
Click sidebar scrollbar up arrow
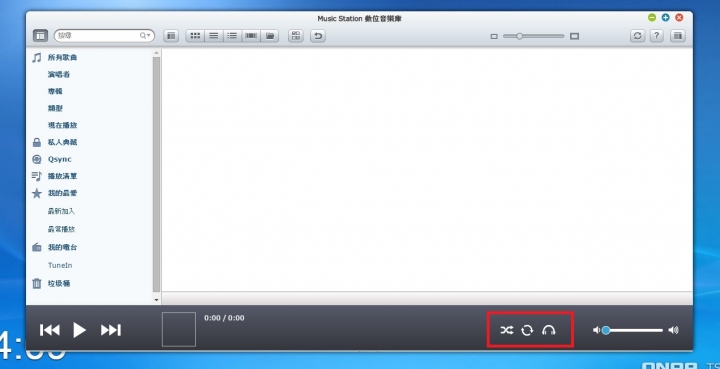(x=157, y=53)
